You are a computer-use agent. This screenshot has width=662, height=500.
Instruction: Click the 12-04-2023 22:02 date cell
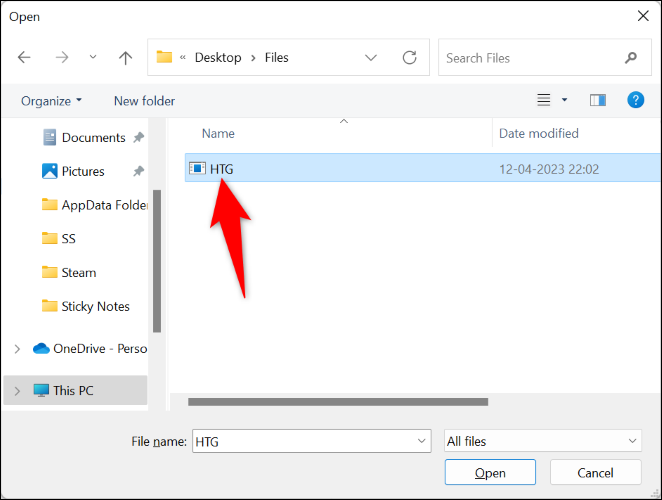coord(549,169)
